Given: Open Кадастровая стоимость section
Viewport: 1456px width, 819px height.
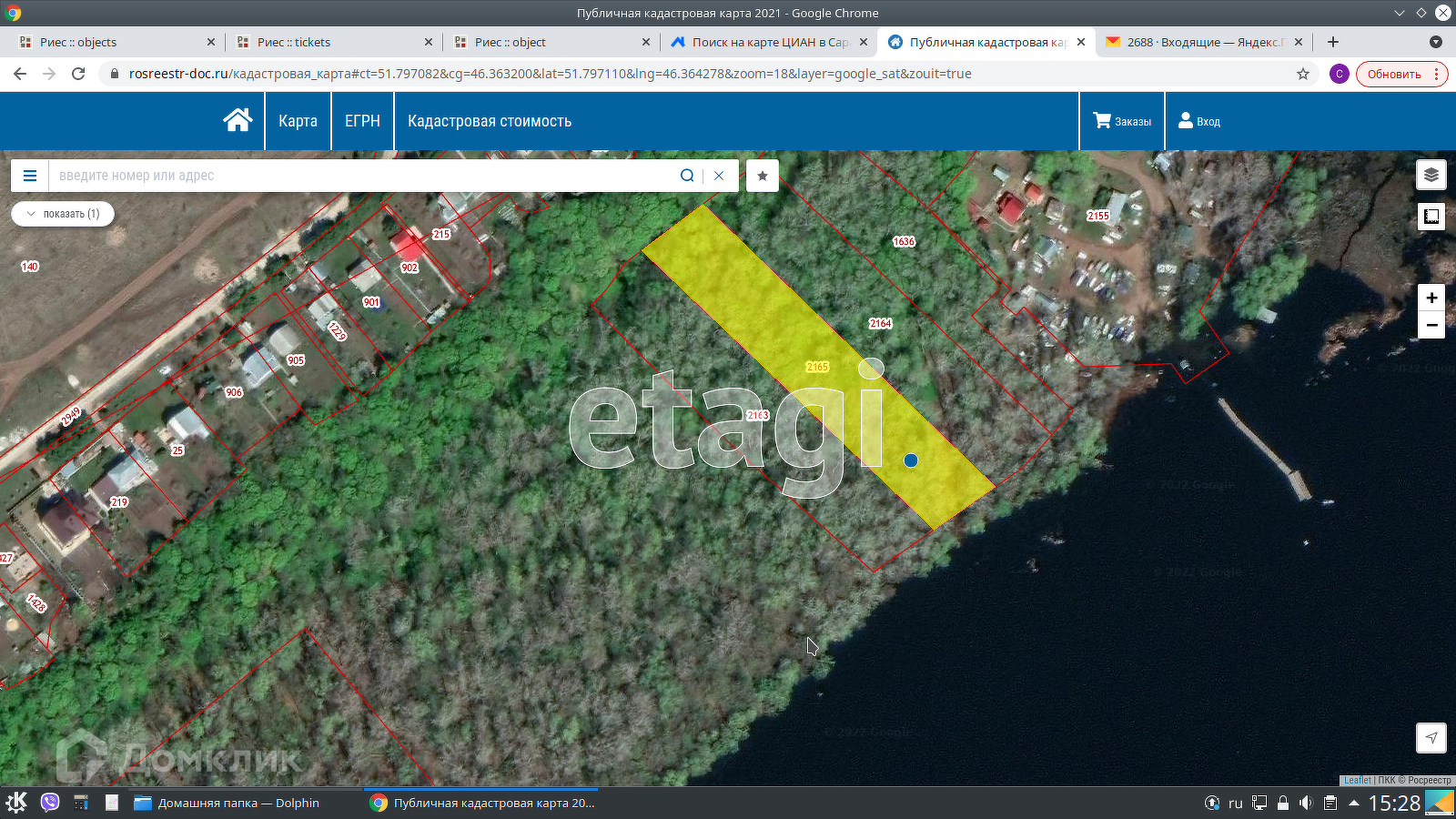Looking at the screenshot, I should click(490, 121).
